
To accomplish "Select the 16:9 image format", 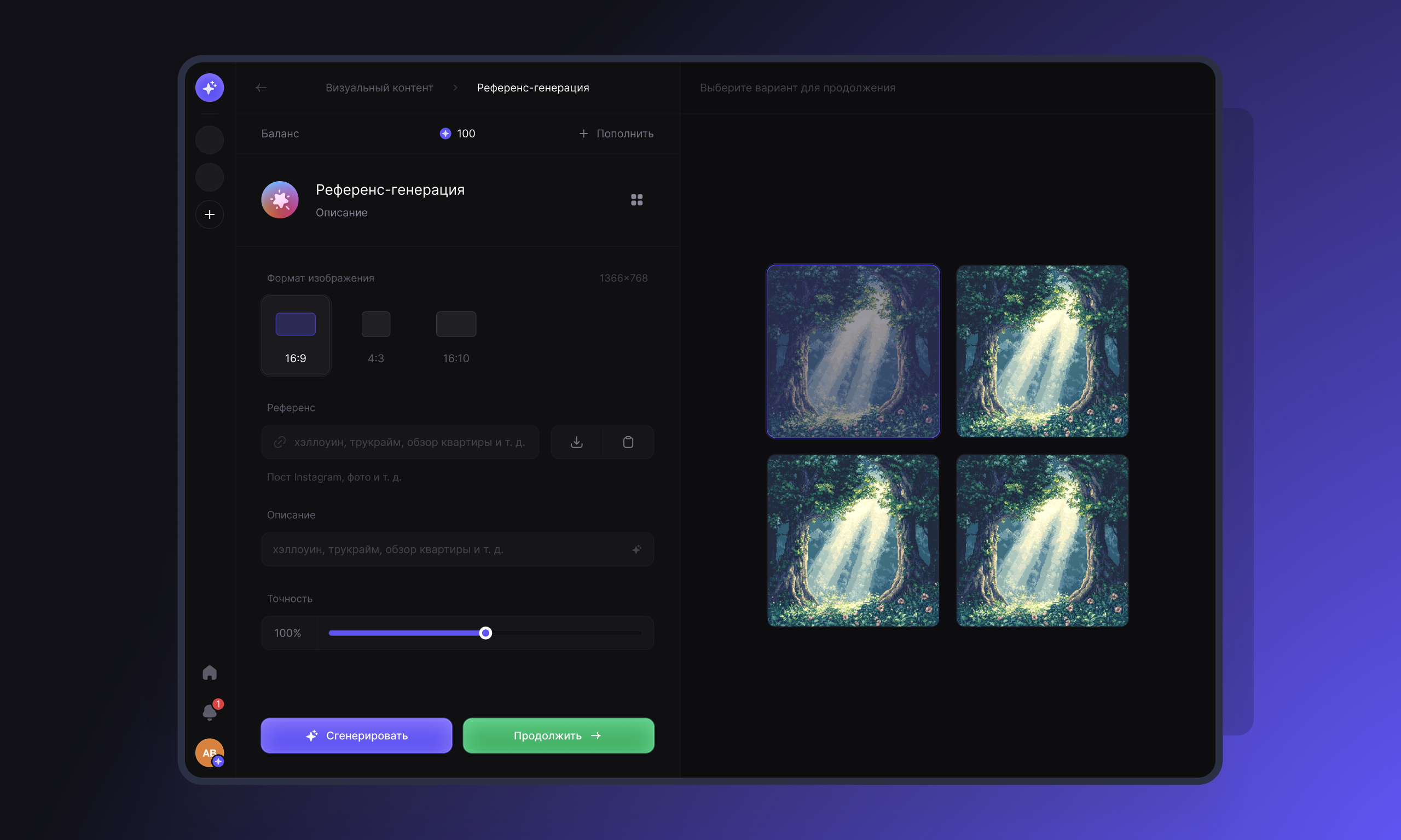I will [296, 335].
